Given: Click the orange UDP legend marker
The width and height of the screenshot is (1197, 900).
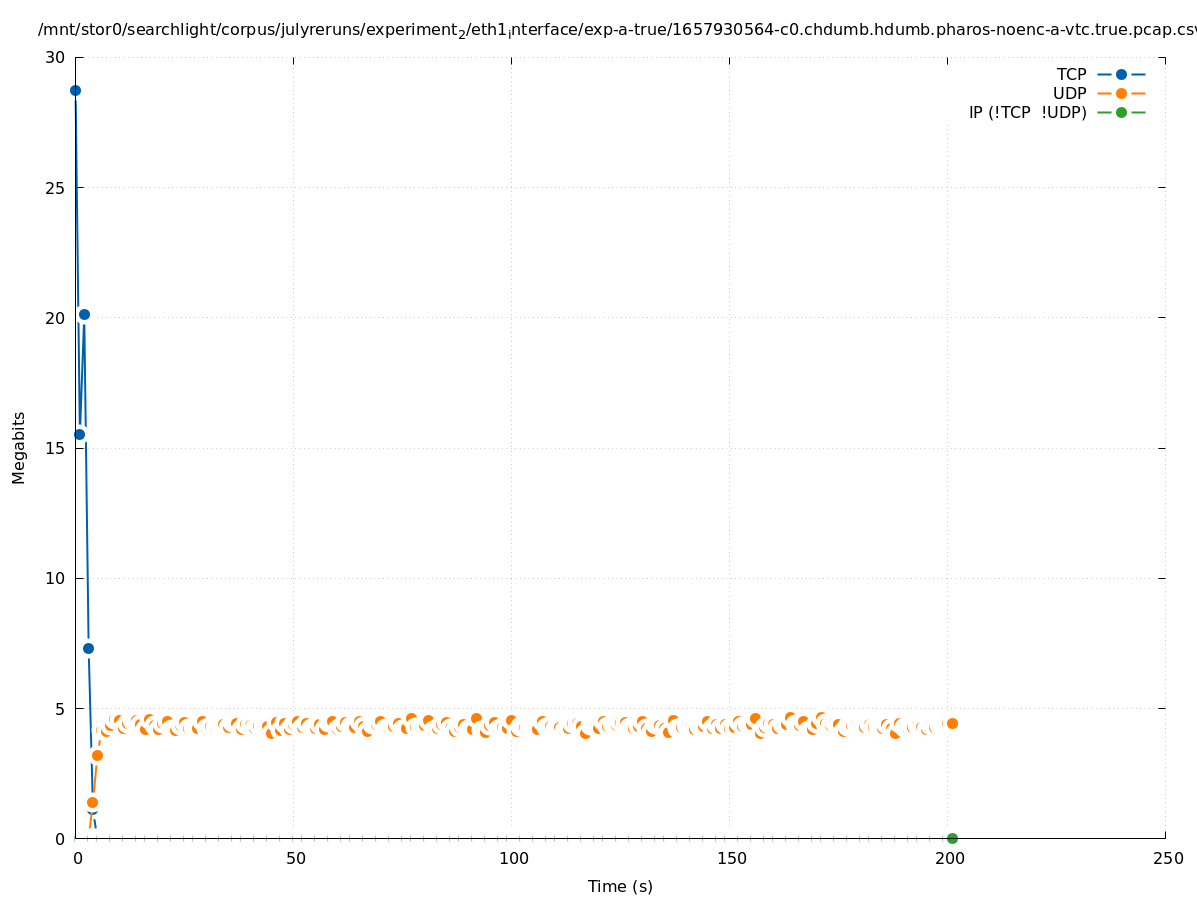Looking at the screenshot, I should tap(1121, 93).
